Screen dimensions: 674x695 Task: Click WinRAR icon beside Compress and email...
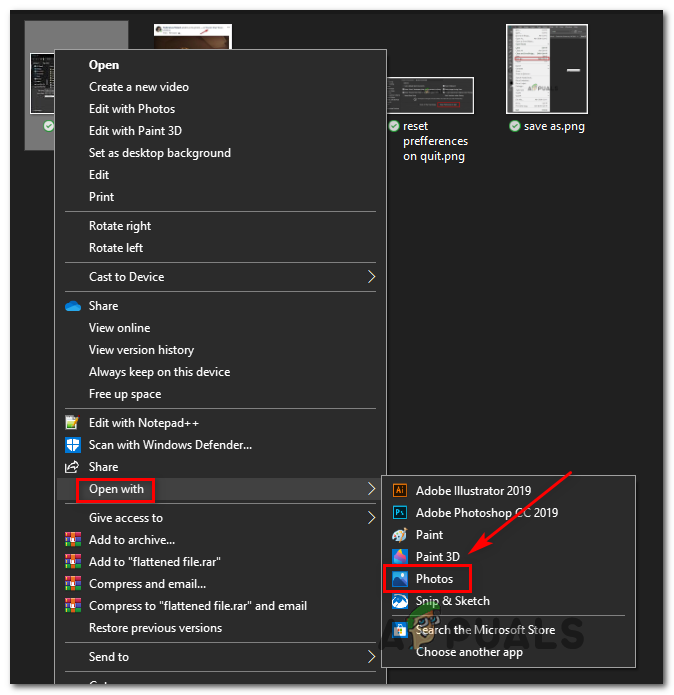click(73, 584)
